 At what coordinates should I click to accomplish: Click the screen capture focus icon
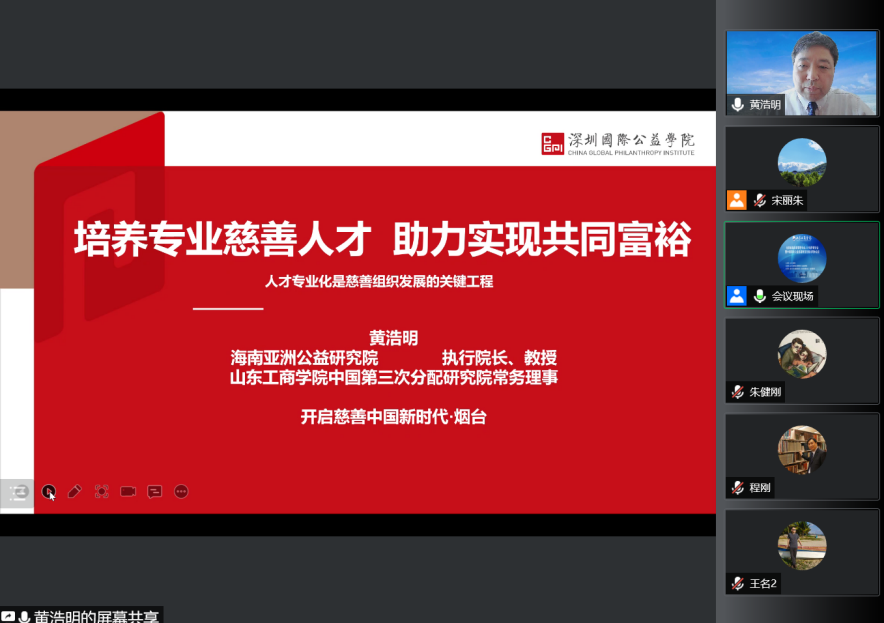[102, 492]
